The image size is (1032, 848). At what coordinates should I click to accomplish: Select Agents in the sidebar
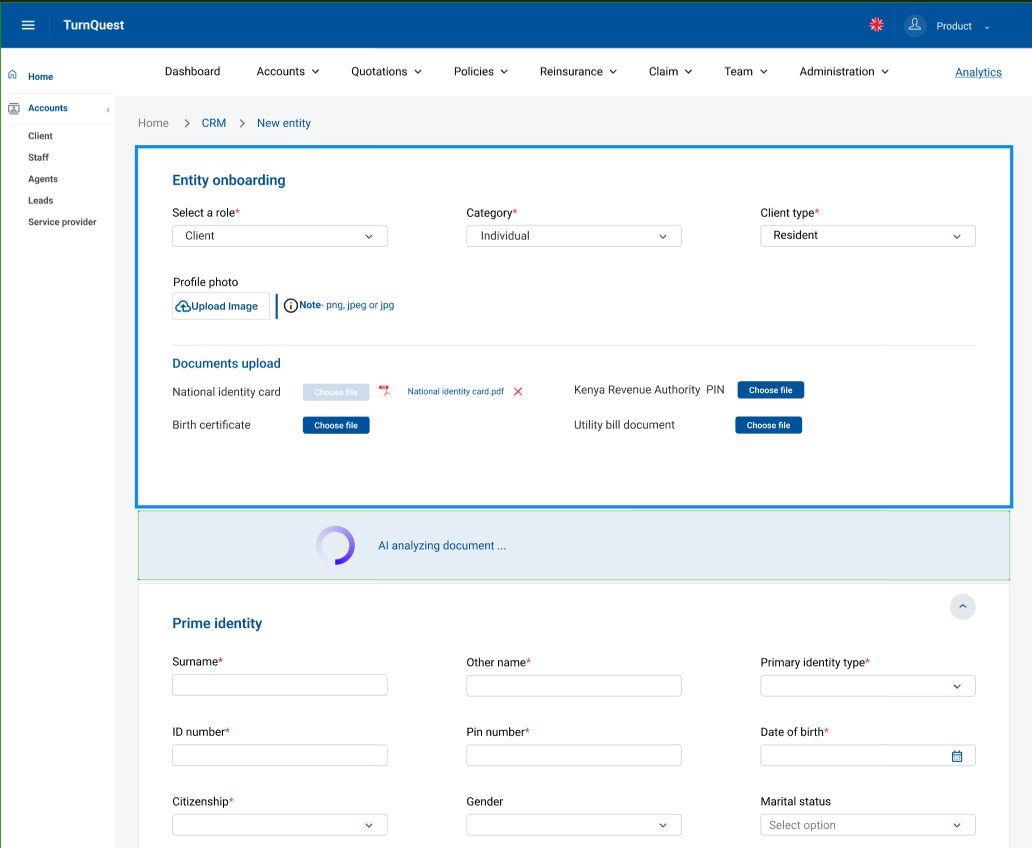(x=43, y=179)
